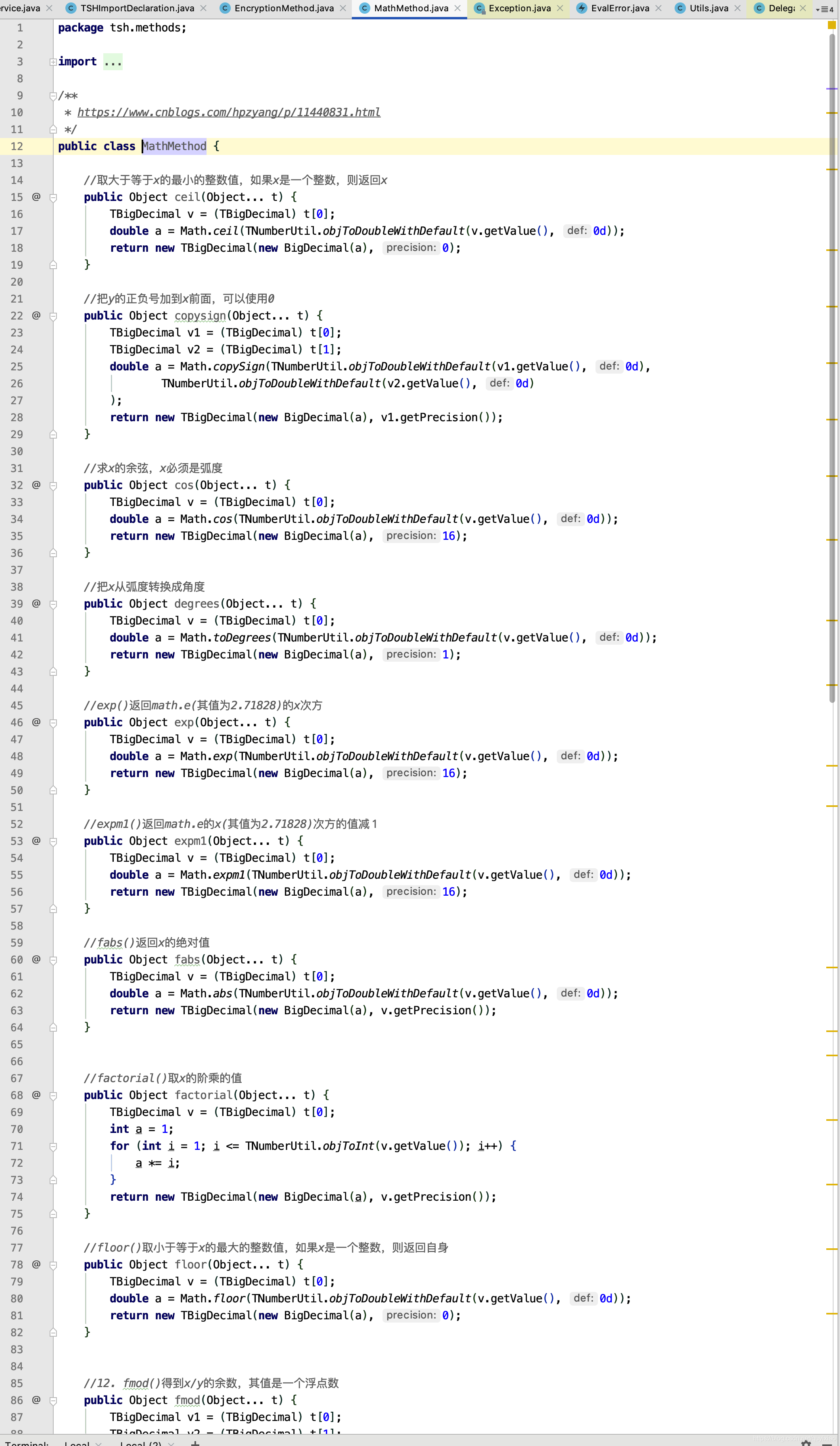The width and height of the screenshot is (840, 1446).
Task: Open the EvalError.java tab
Action: click(620, 8)
